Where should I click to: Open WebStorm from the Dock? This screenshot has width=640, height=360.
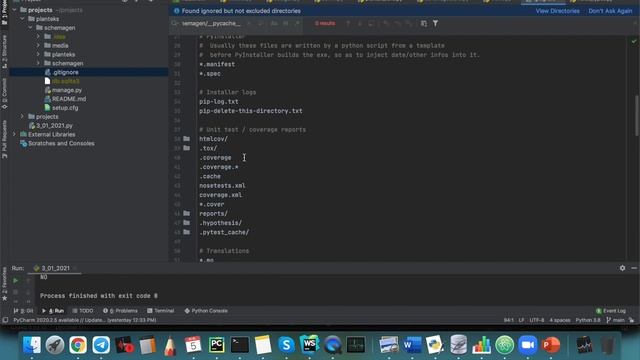coord(309,345)
